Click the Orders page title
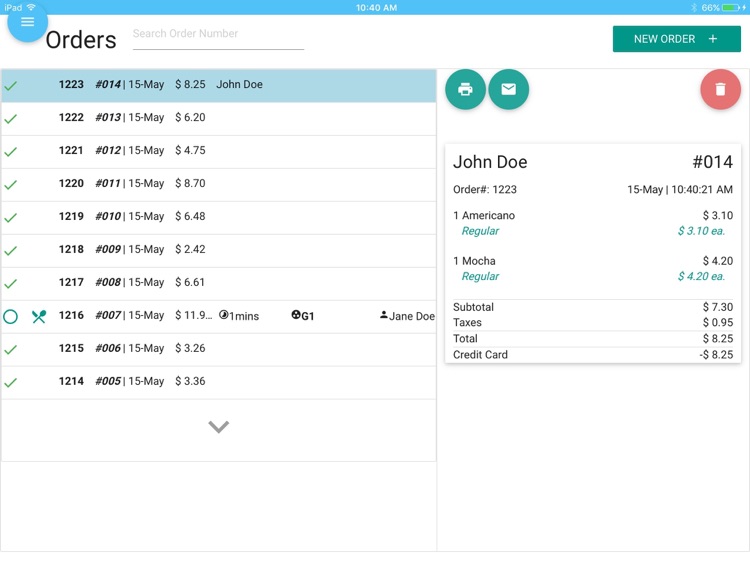750x563 pixels. pos(81,40)
